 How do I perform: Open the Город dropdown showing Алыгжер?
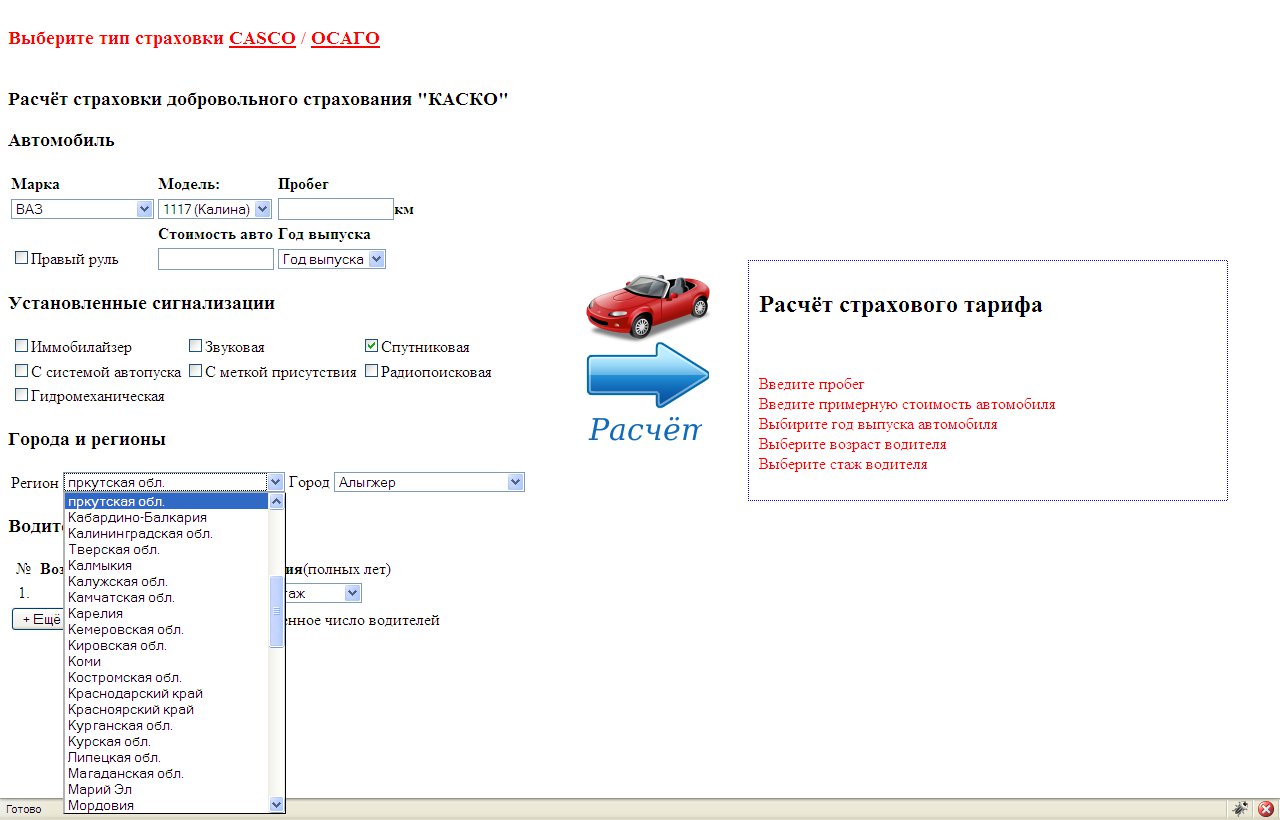coord(429,482)
